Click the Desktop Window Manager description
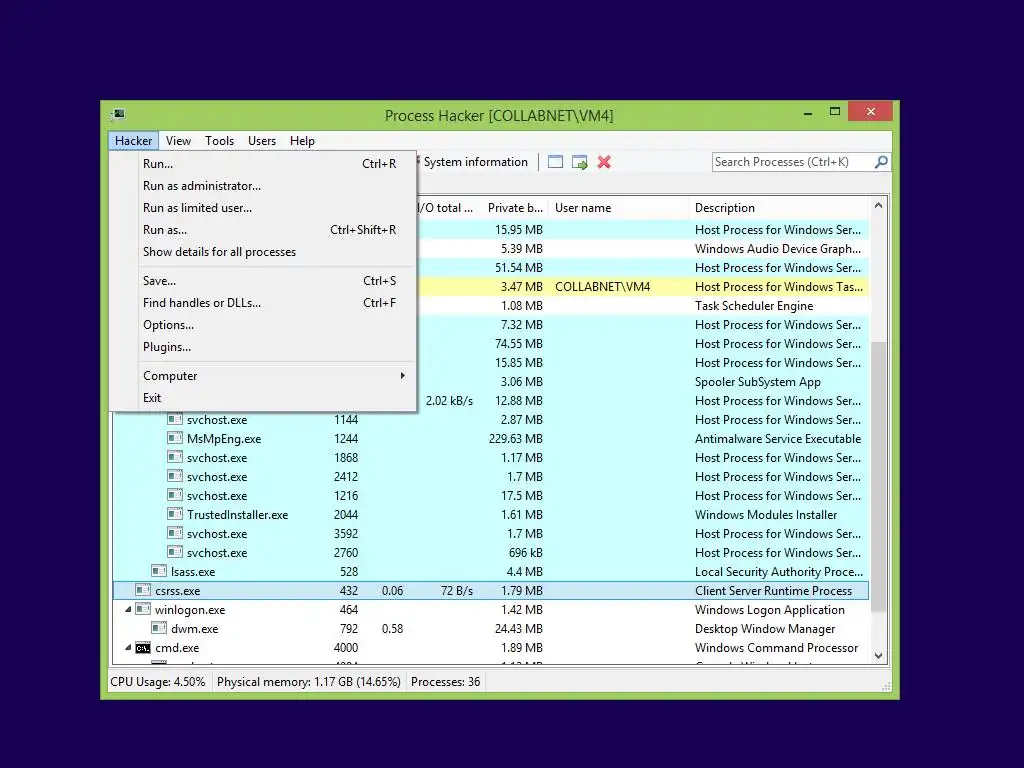 tap(765, 629)
